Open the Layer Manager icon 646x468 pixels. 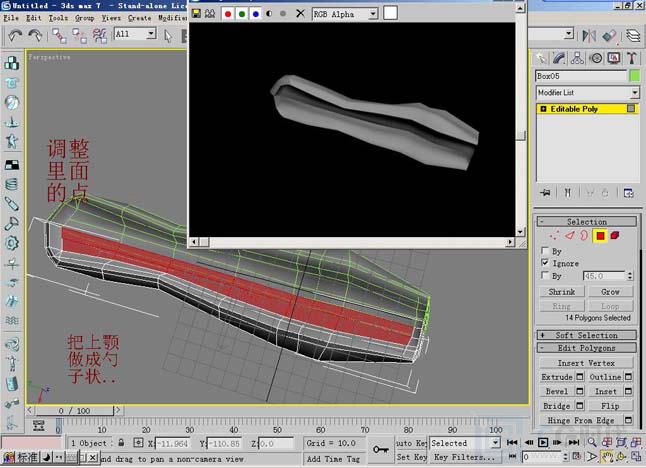click(x=633, y=35)
